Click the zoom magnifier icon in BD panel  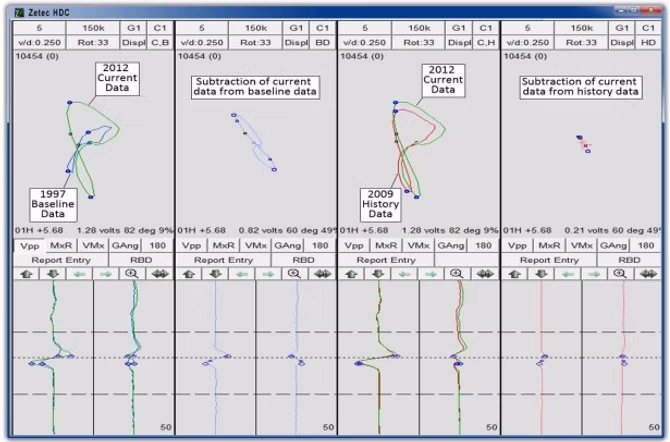point(294,274)
